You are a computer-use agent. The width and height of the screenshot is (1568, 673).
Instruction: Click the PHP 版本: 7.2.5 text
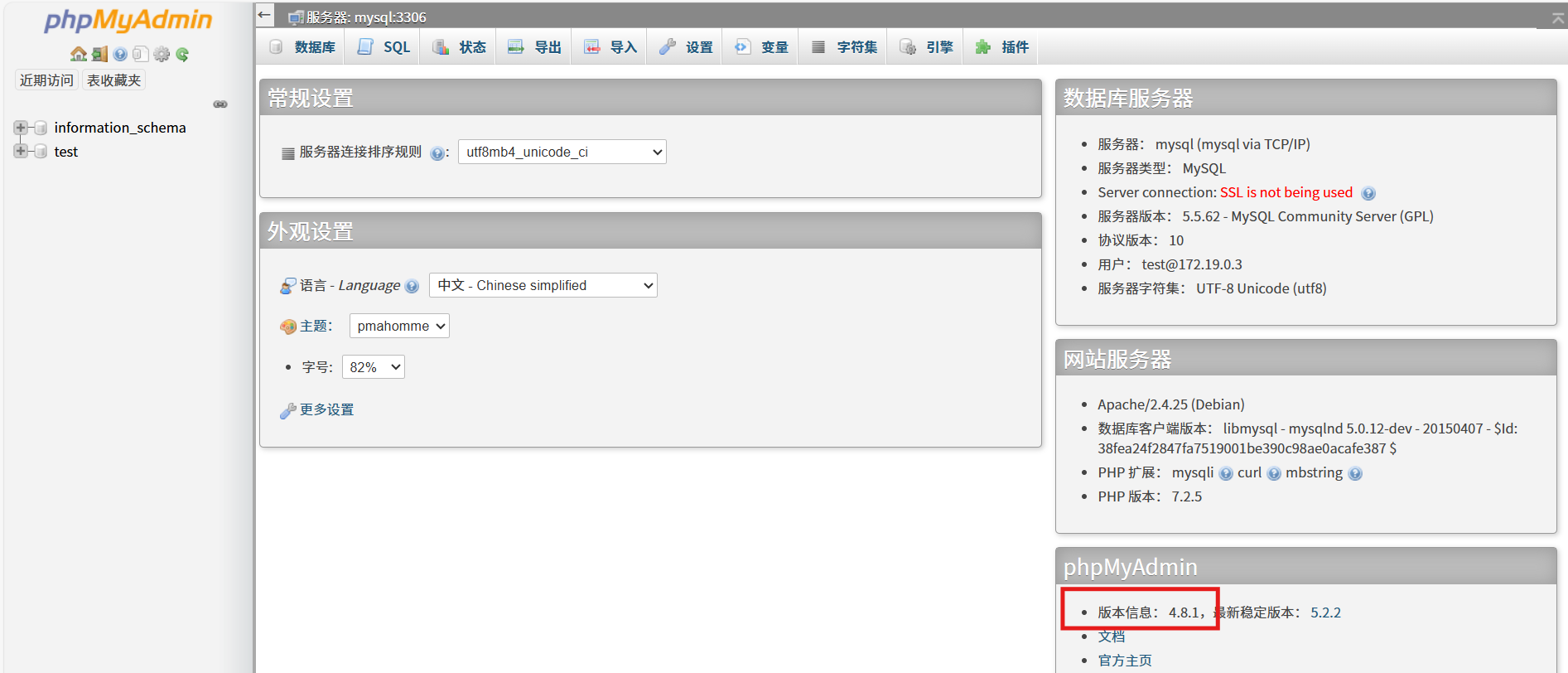[1150, 496]
